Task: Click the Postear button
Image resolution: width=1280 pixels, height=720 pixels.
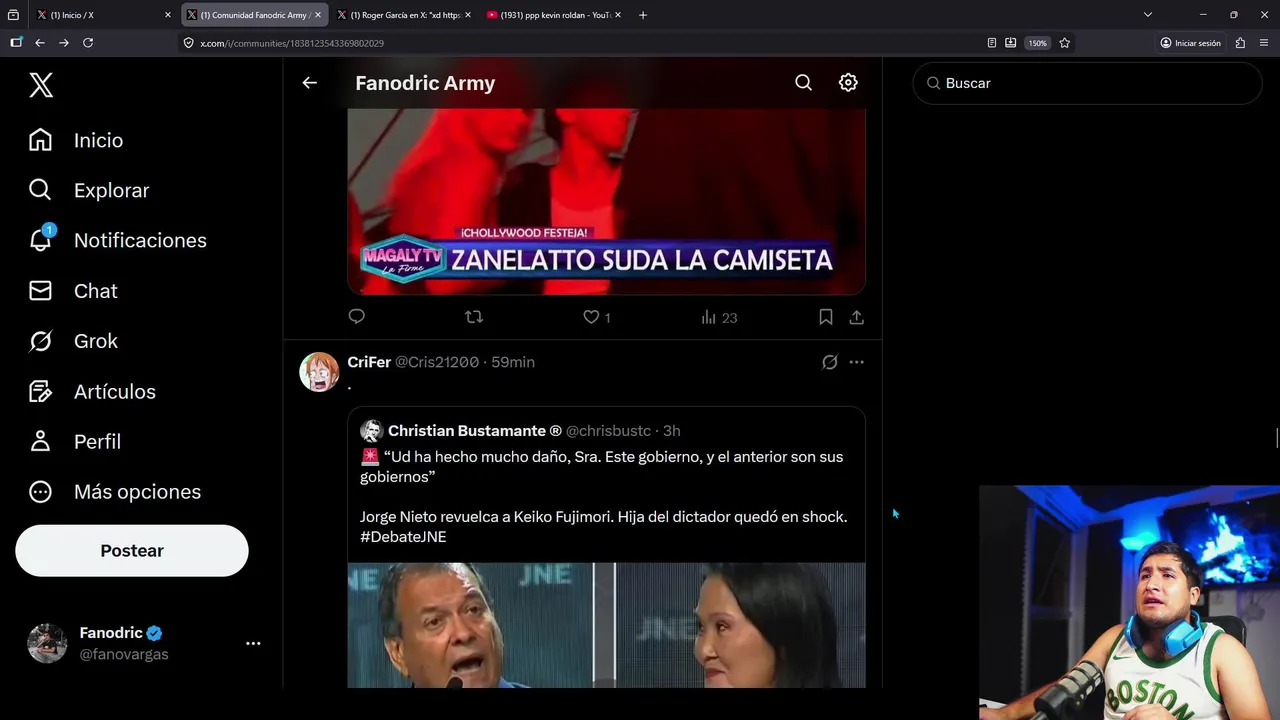Action: (x=132, y=551)
